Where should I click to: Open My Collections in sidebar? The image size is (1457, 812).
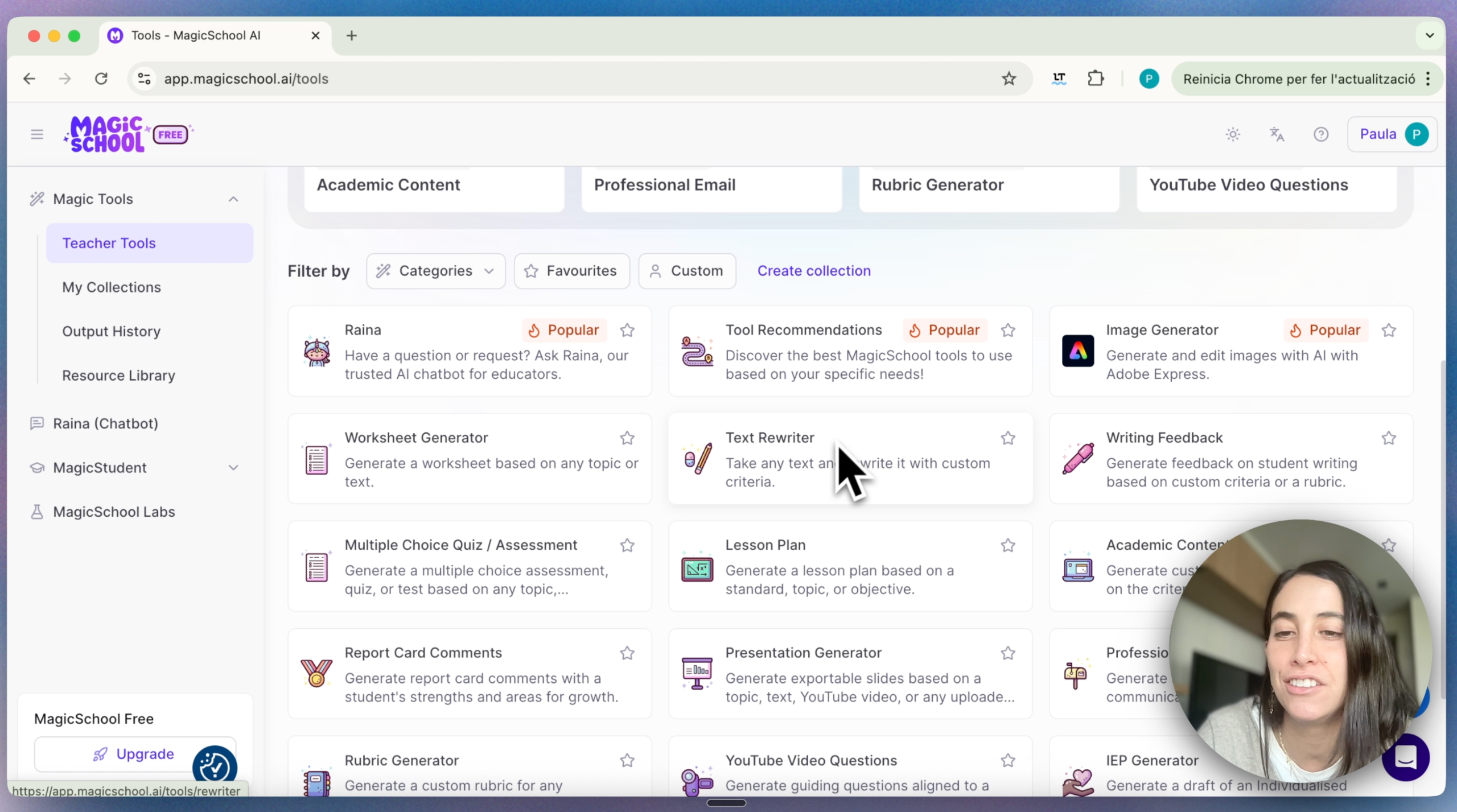tap(112, 287)
